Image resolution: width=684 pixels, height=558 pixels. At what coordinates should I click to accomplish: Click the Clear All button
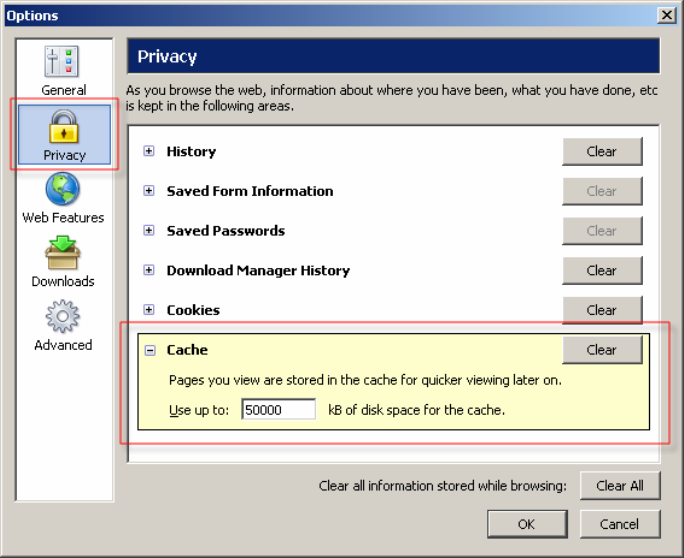(x=620, y=486)
